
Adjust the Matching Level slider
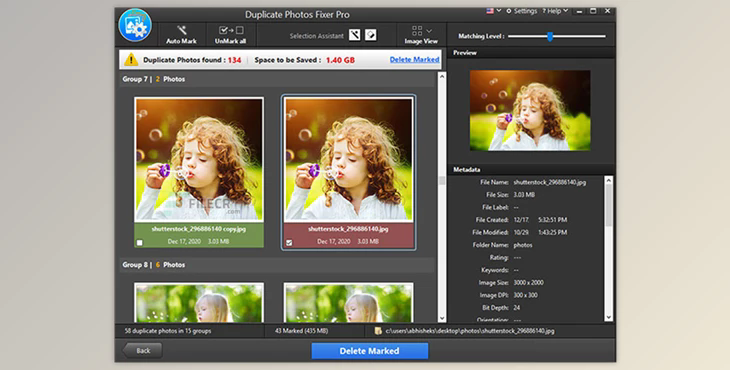click(550, 36)
